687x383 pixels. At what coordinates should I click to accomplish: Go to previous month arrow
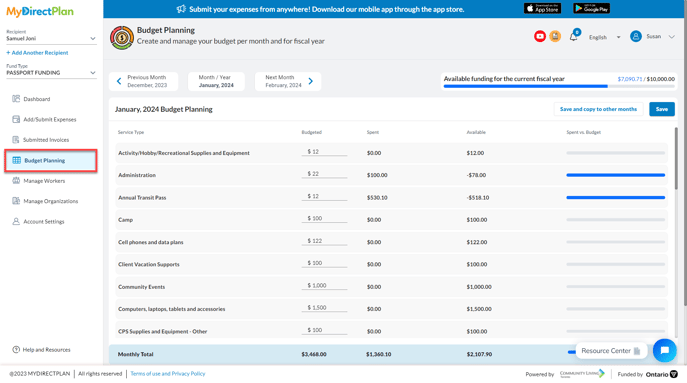pyautogui.click(x=119, y=81)
